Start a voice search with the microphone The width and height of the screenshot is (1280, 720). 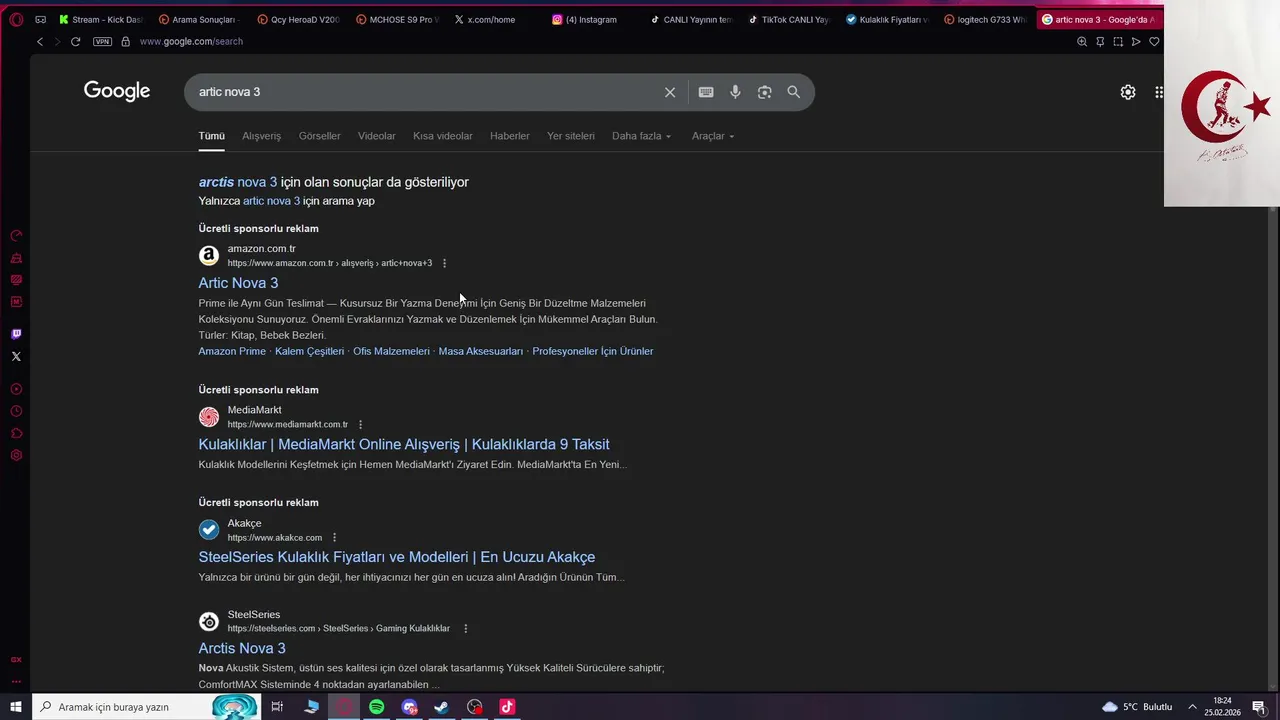735,92
